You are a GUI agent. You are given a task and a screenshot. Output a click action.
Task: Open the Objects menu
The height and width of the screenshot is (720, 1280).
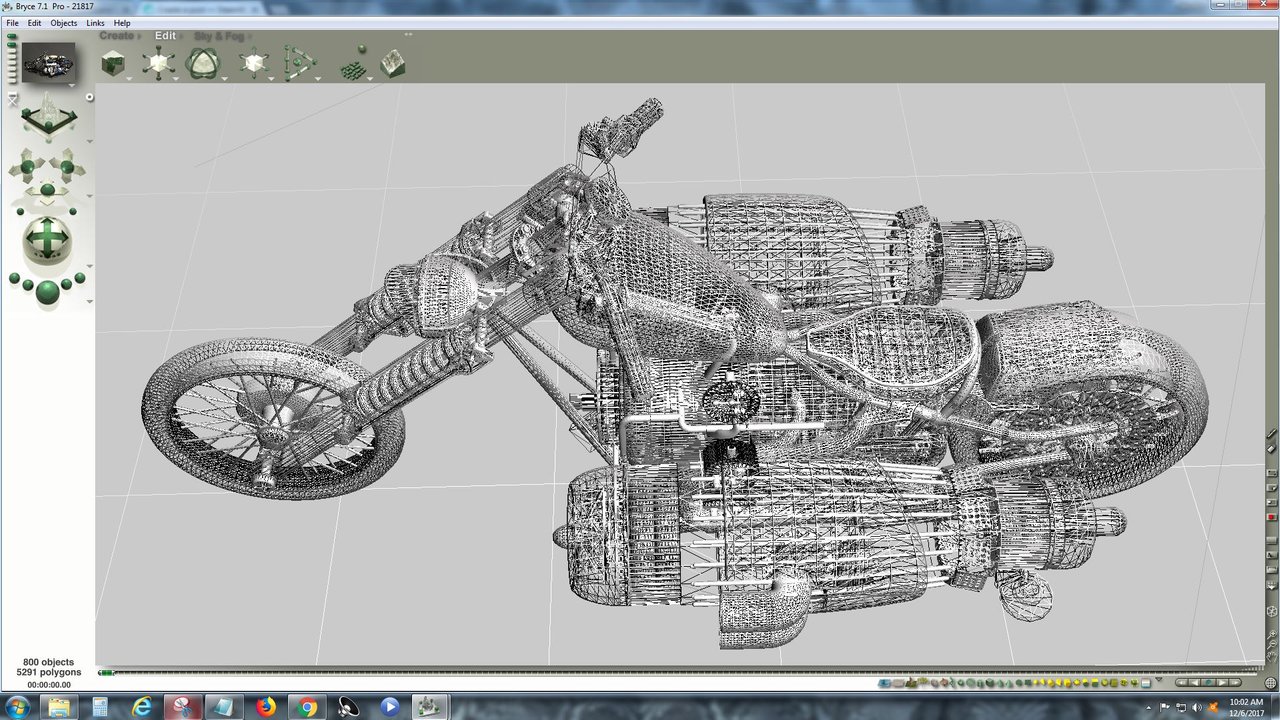click(64, 23)
